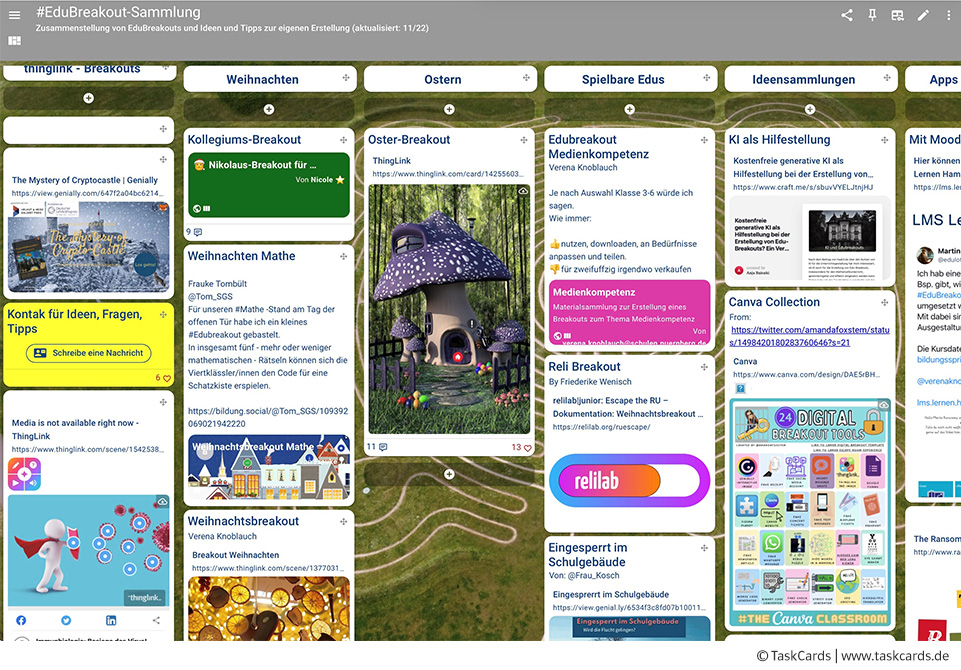The height and width of the screenshot is (670, 961).
Task: Click move handle on Edubreakout Medienkompetenz card
Action: 704,140
